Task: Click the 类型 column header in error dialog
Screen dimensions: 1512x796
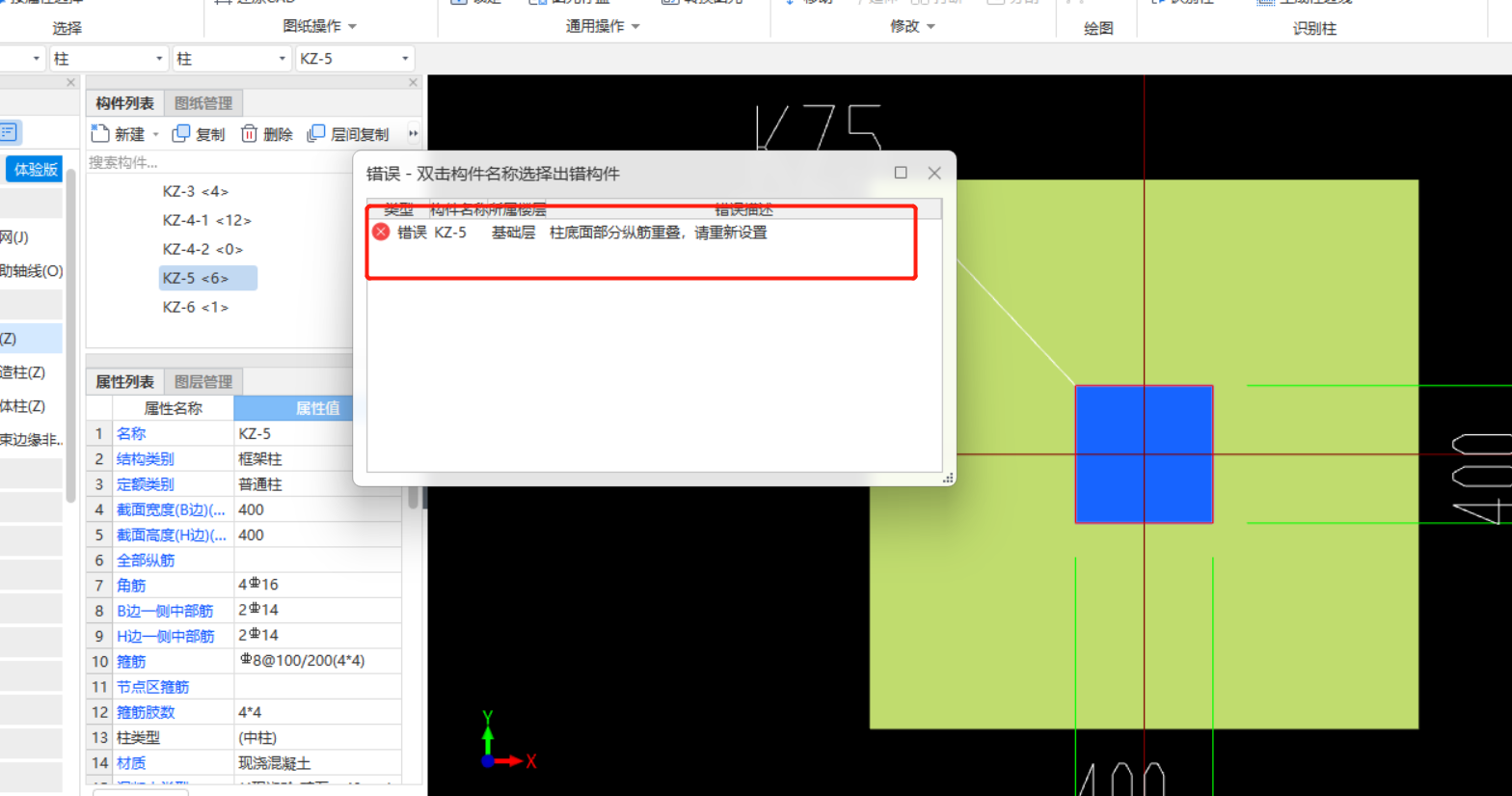Action: pyautogui.click(x=398, y=209)
